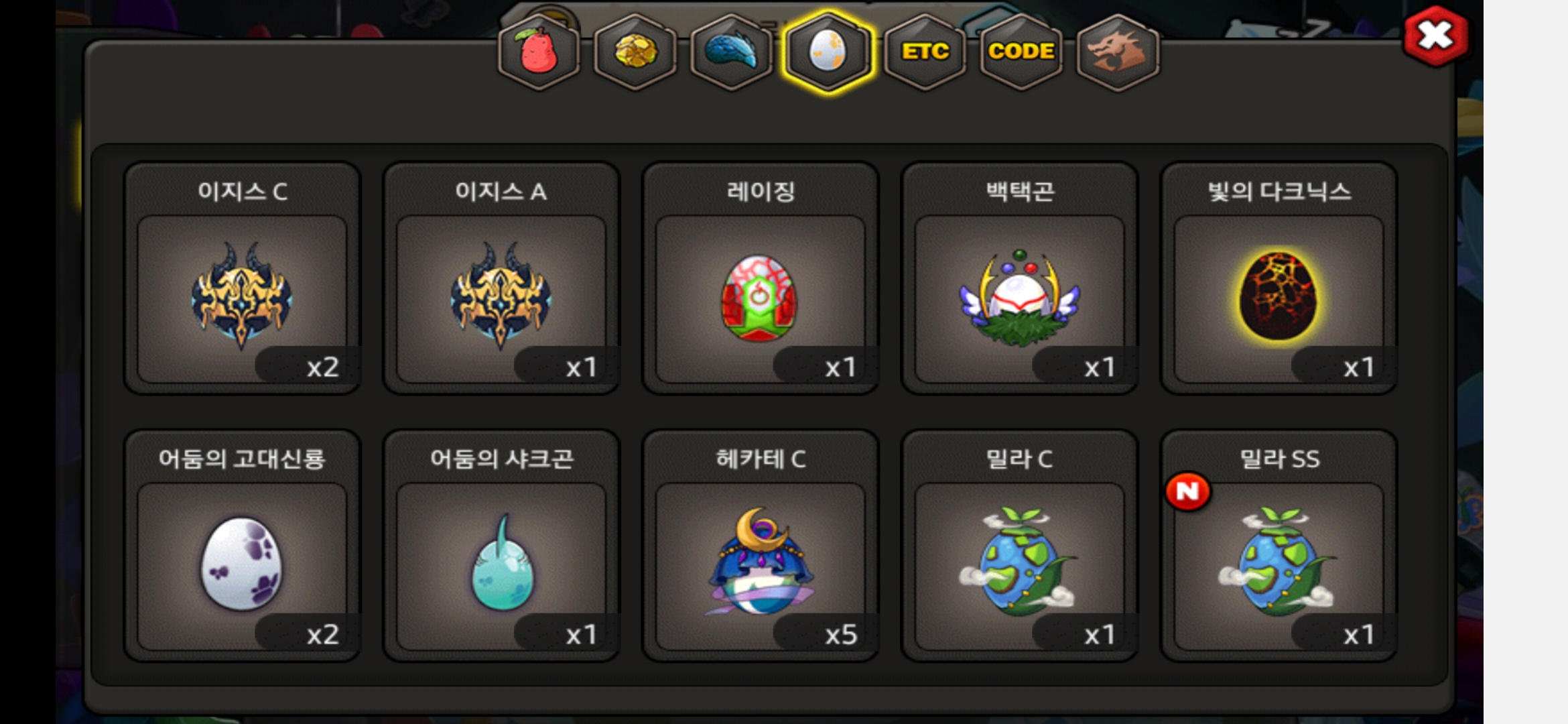This screenshot has height=724, width=1568.
Task: Tap the red N new badge
Action: coord(1187,491)
